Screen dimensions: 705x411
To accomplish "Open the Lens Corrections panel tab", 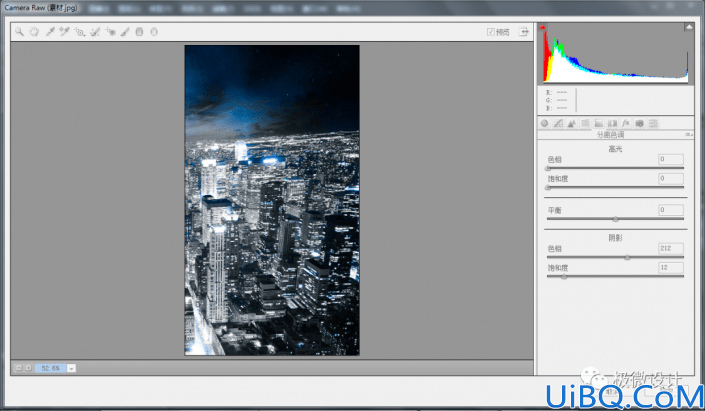I will tap(612, 123).
